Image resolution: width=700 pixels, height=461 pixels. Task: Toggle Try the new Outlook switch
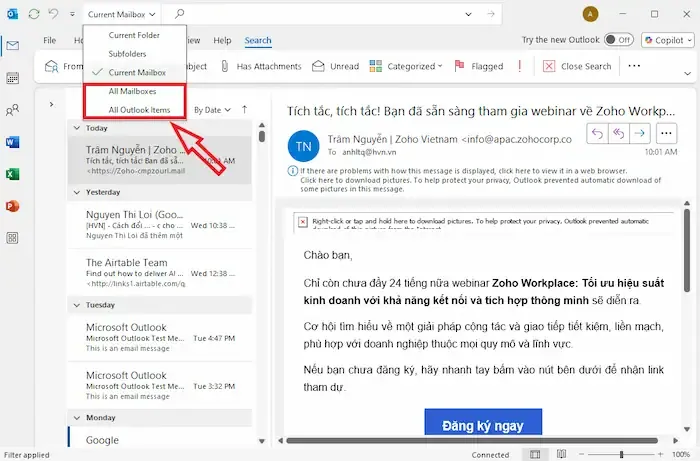[618, 40]
